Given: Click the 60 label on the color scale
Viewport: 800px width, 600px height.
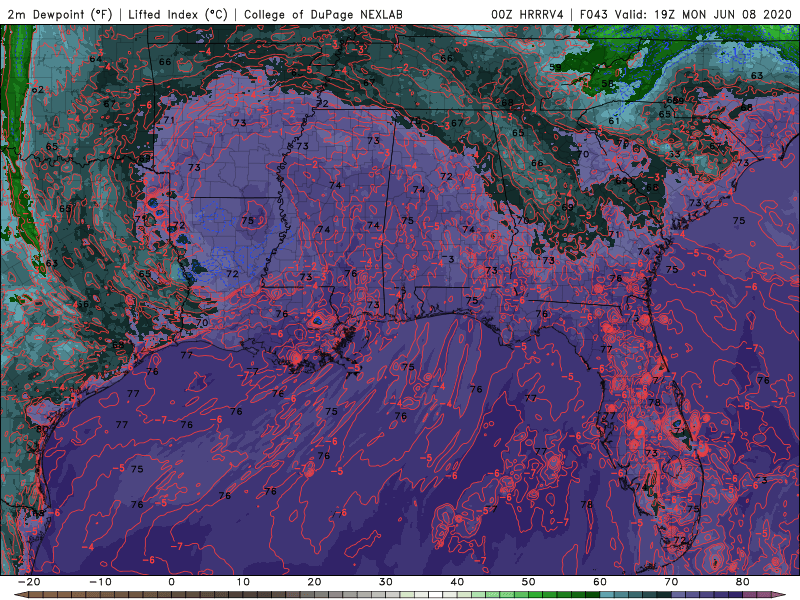Looking at the screenshot, I should click(600, 582).
